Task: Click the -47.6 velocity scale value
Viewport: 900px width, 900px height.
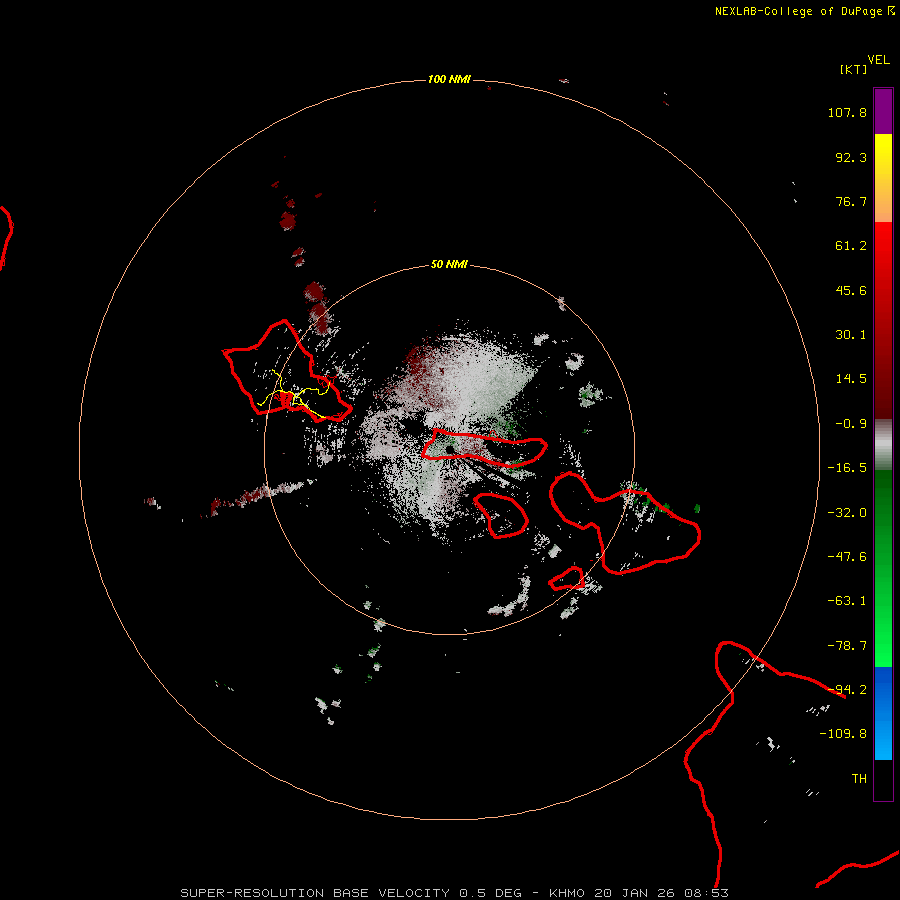Action: [x=847, y=557]
